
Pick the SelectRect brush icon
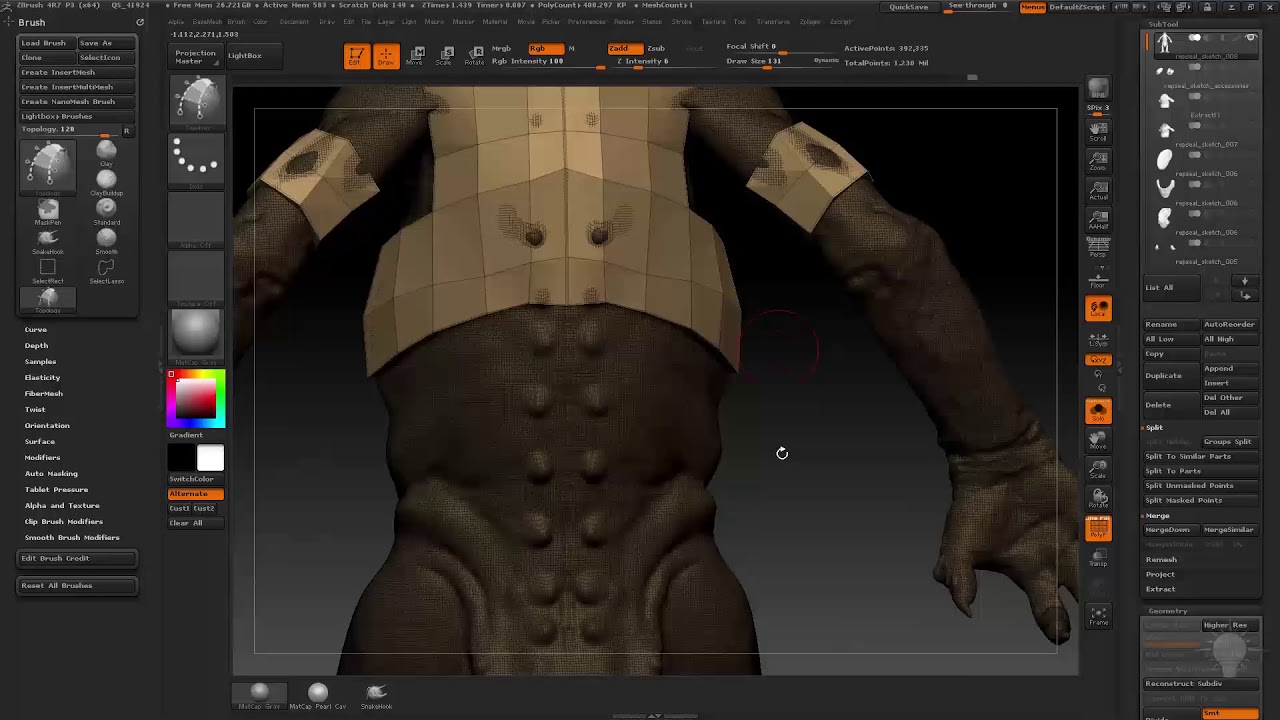coord(47,270)
